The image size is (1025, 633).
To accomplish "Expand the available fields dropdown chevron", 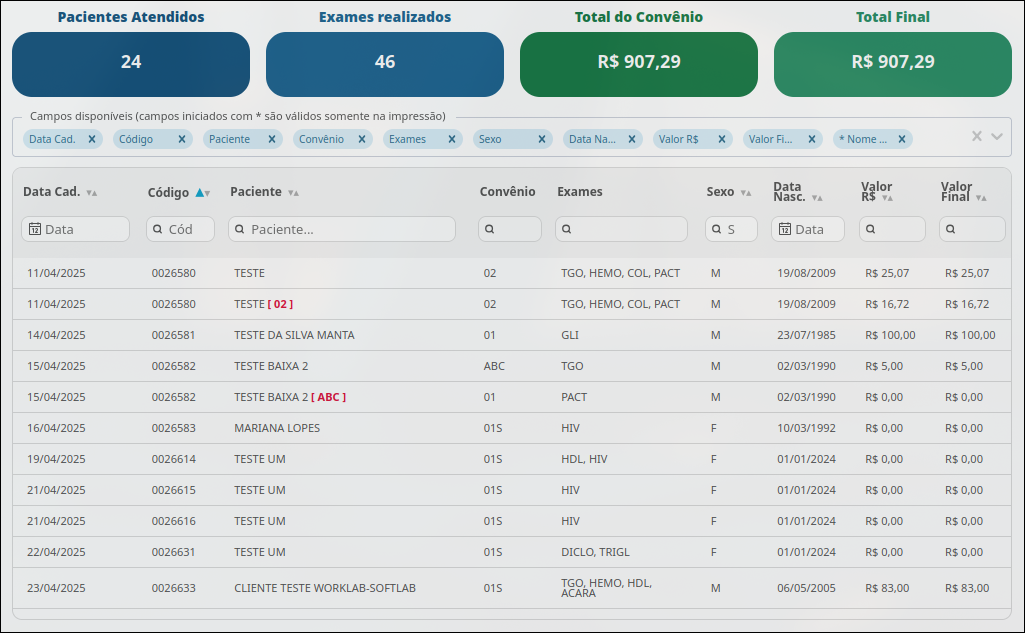I will [x=997, y=137].
